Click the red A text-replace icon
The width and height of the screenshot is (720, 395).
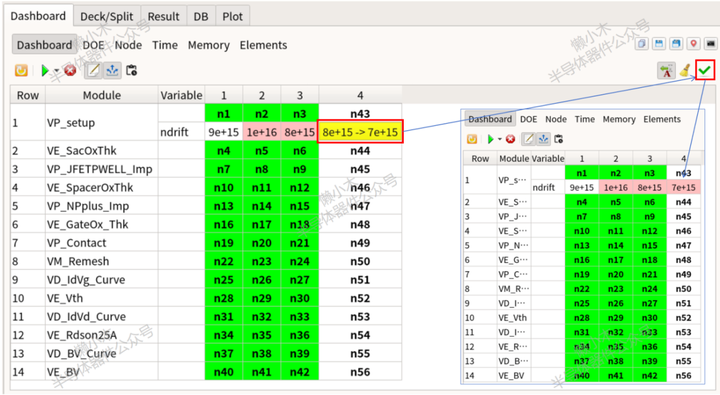click(666, 71)
